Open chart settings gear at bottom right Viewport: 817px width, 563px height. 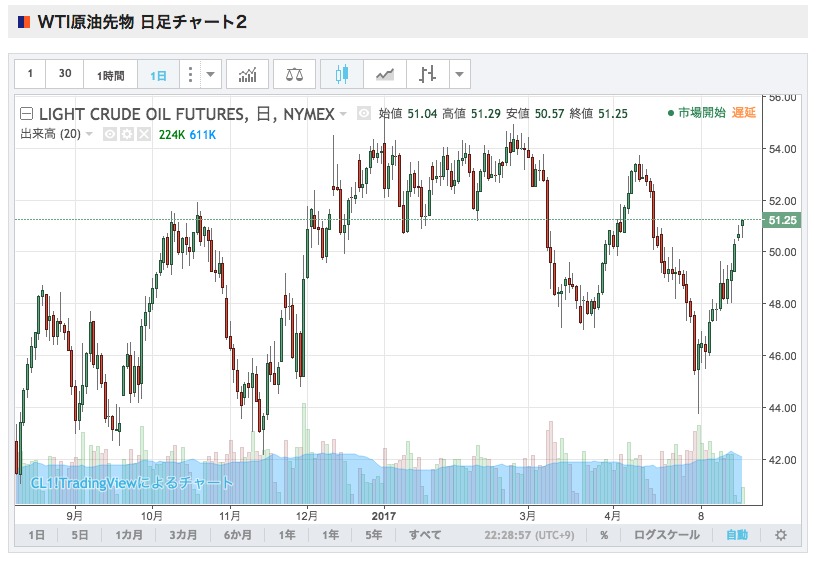point(781,535)
